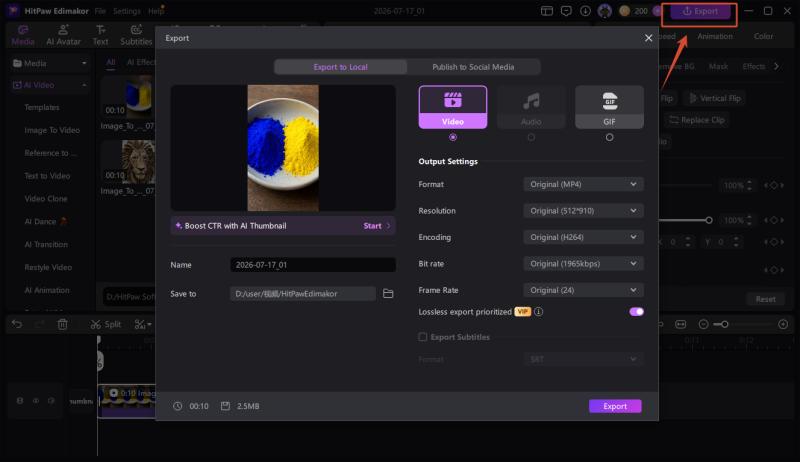
Task: Click the Reset button in properties panel
Action: (x=765, y=299)
